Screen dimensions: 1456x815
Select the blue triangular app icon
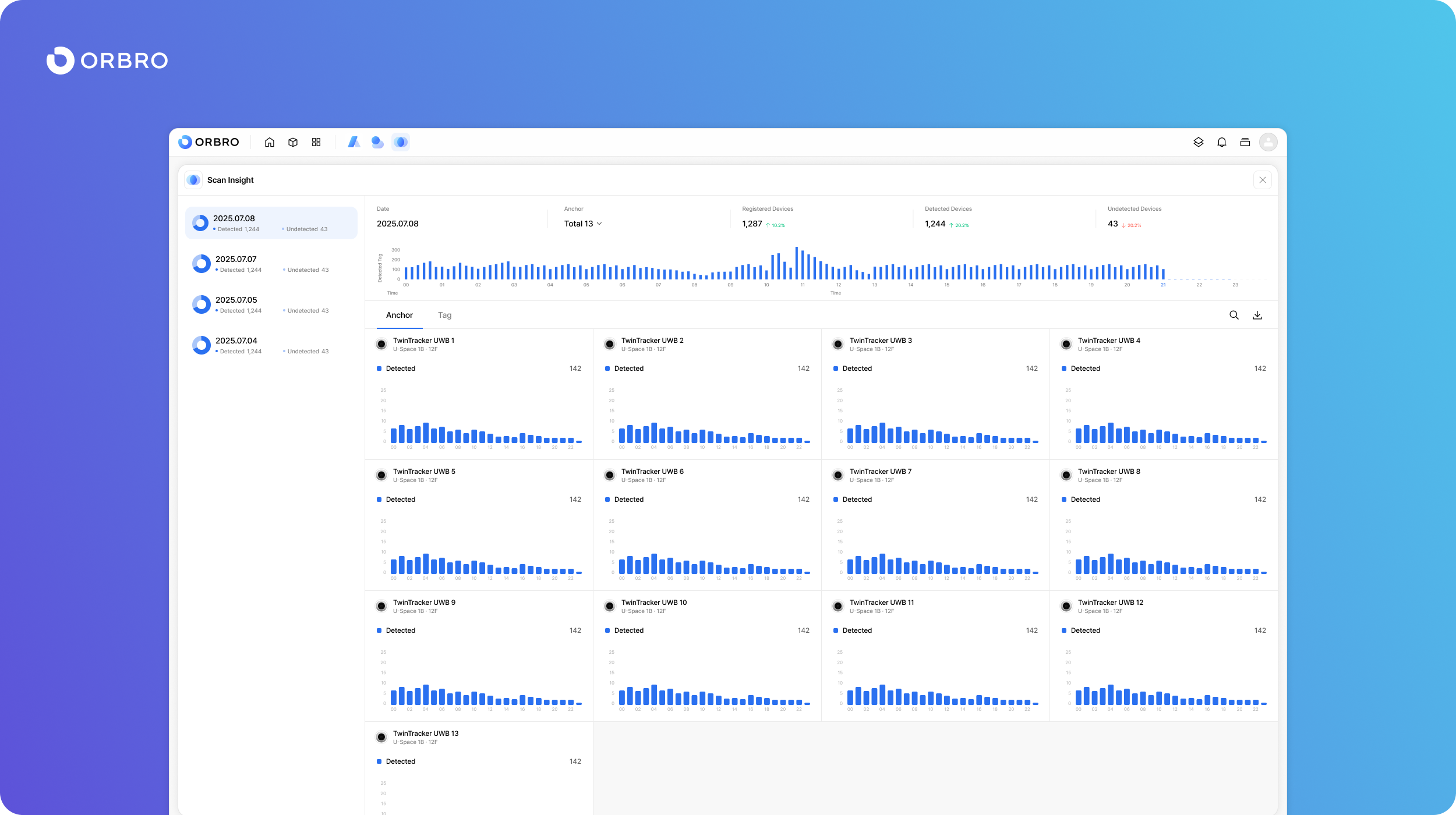(354, 142)
